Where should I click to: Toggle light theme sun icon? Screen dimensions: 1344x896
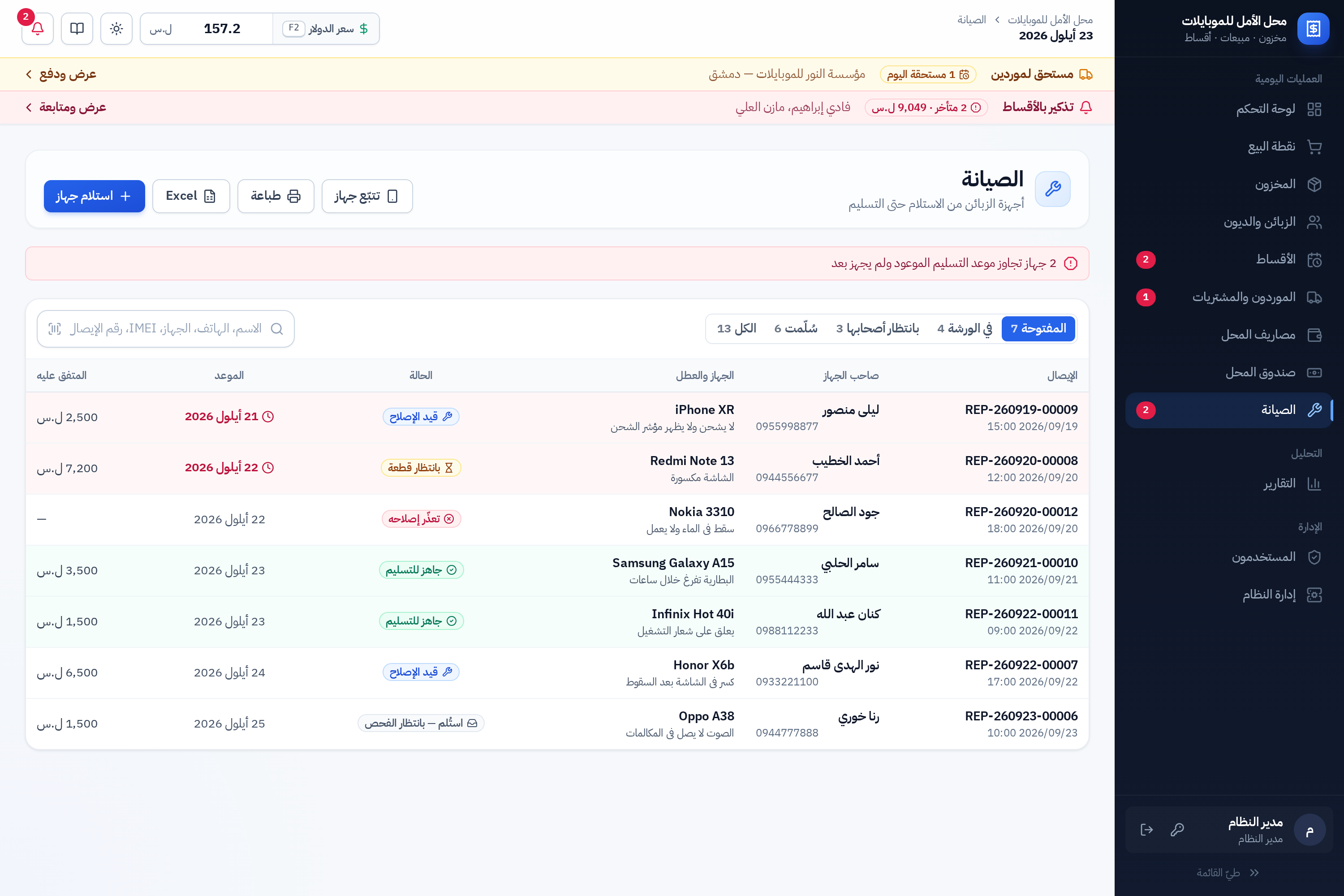pyautogui.click(x=116, y=29)
